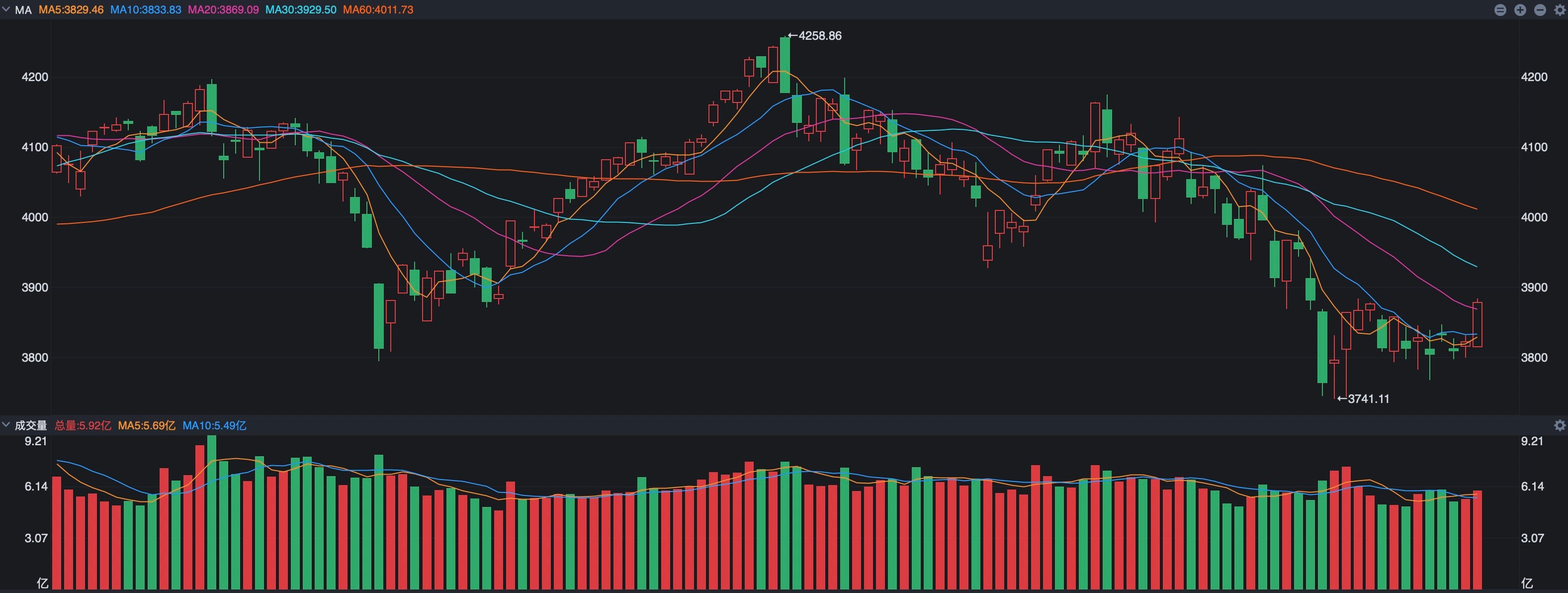Click the latest red candlestick at chart end
The image size is (1568, 593).
pos(1478,324)
